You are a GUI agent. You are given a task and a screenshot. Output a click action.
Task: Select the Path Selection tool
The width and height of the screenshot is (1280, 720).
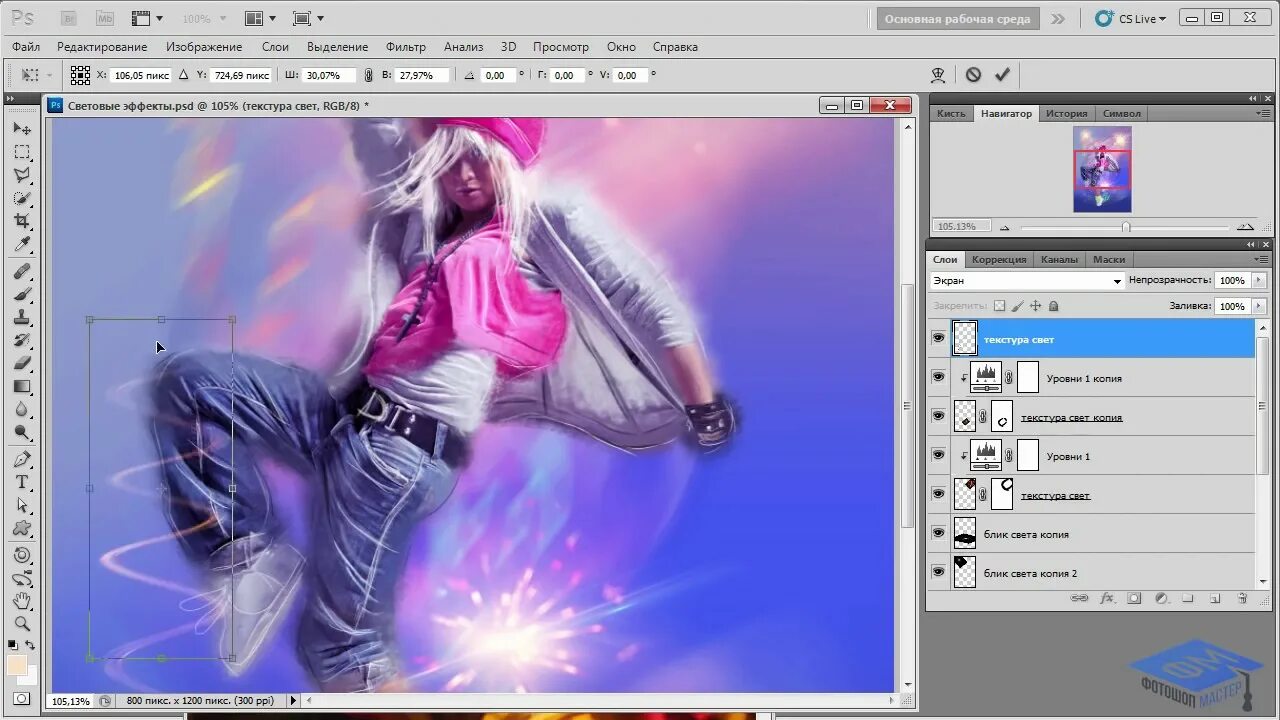(x=22, y=506)
